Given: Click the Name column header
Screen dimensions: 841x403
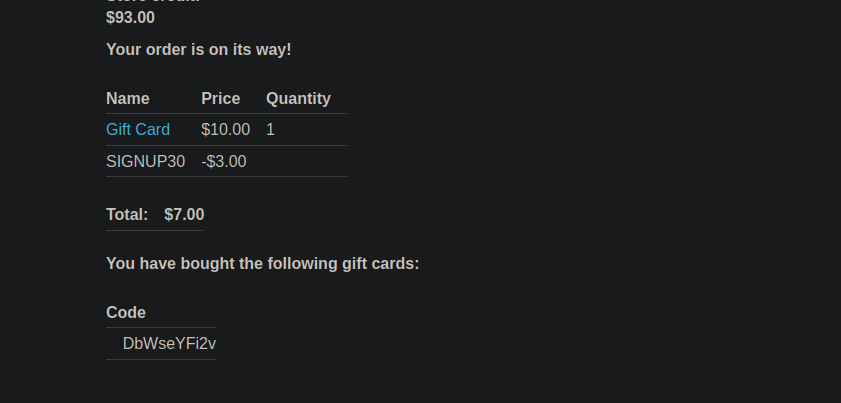Looking at the screenshot, I should point(128,98).
